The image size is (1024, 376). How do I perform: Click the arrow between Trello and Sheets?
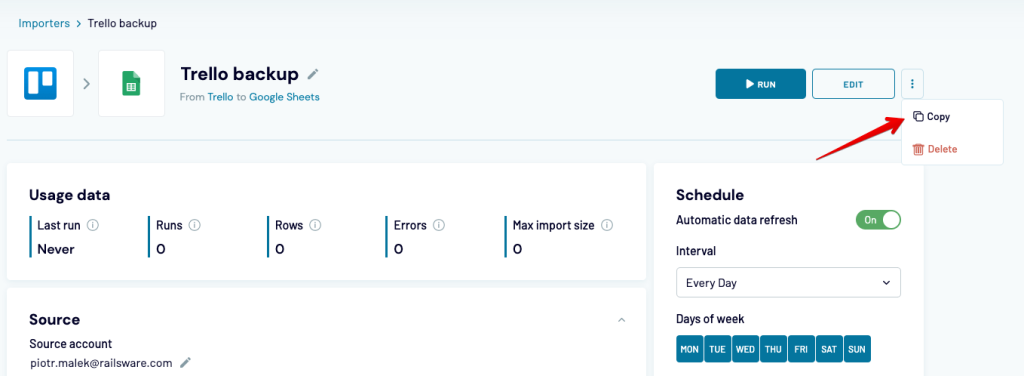86,84
